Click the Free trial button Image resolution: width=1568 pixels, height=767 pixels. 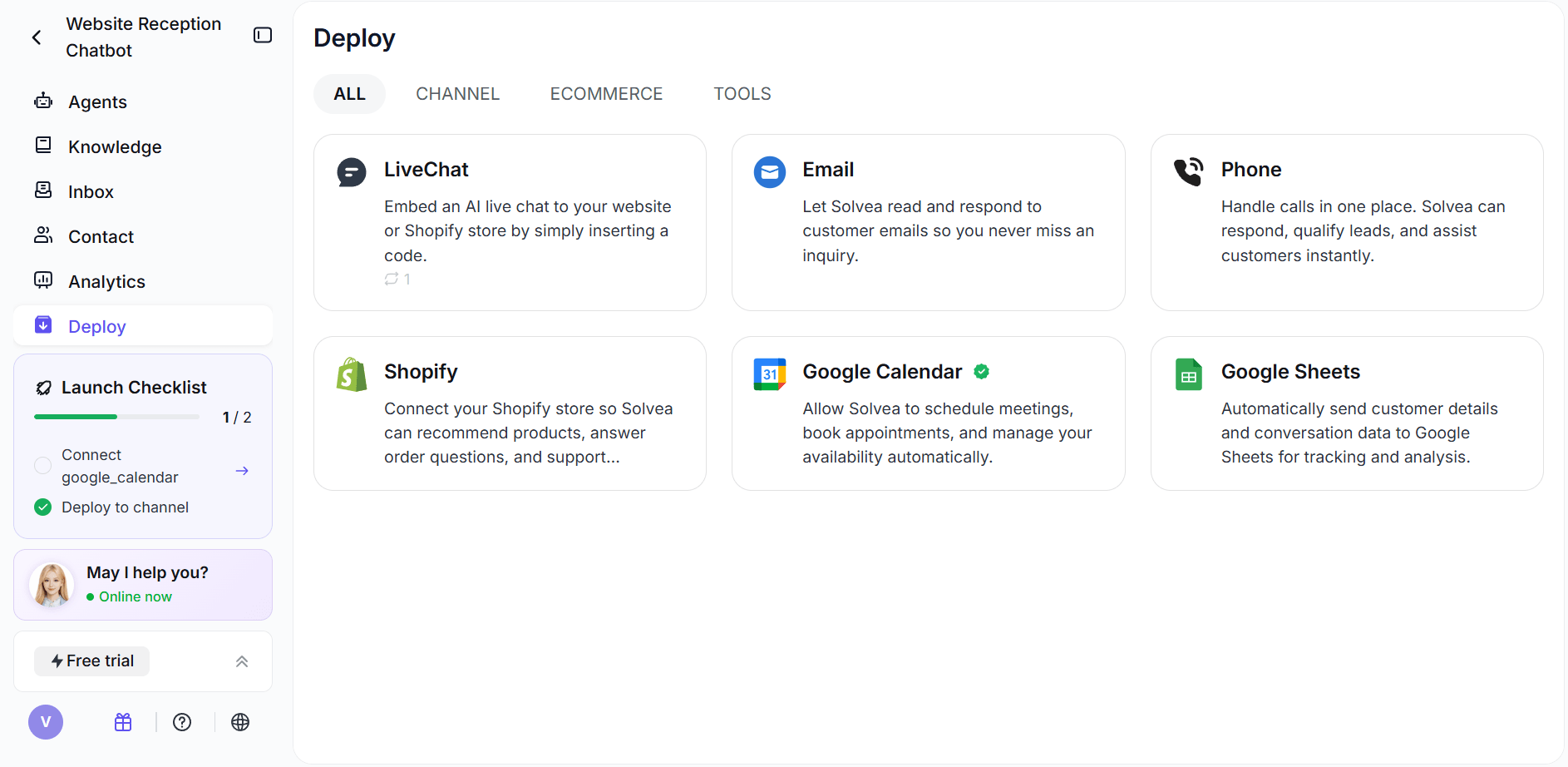click(x=92, y=661)
